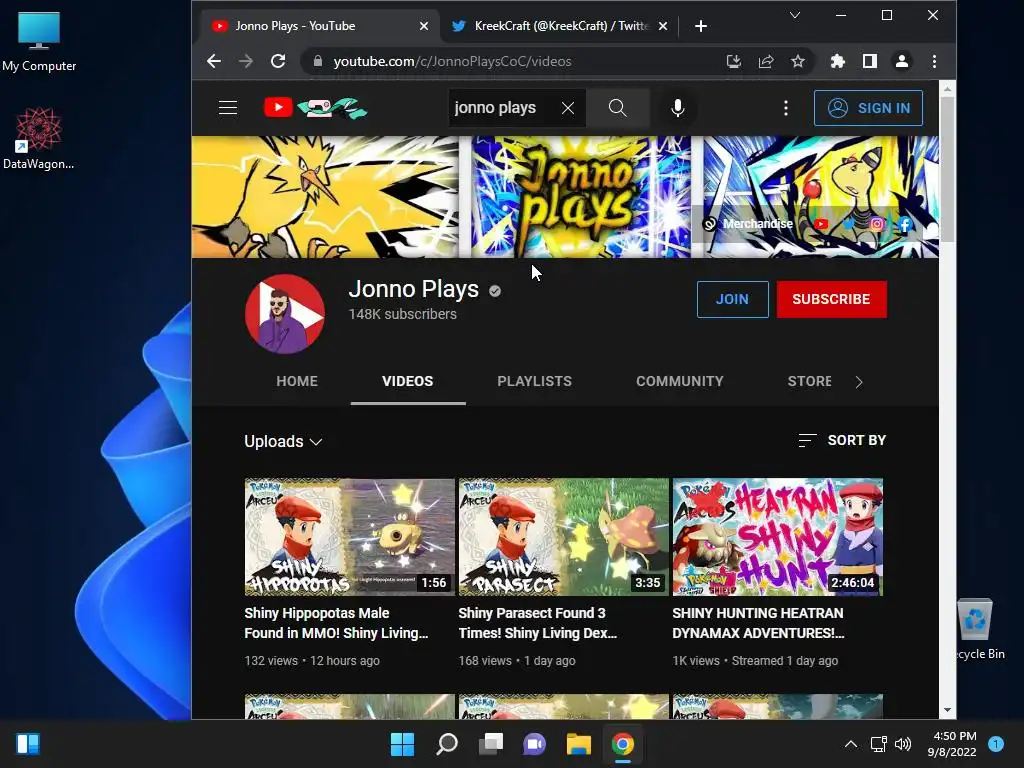This screenshot has width=1024, height=768.
Task: Go back to previous page in Chrome
Action: click(x=214, y=61)
